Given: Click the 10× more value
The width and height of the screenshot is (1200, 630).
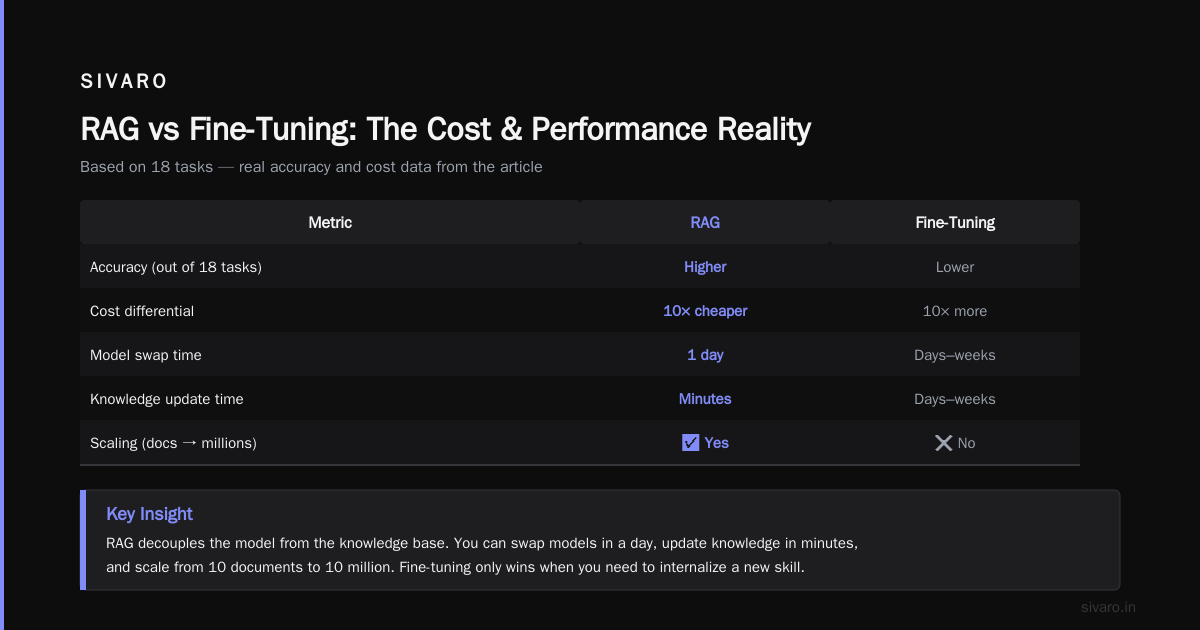Looking at the screenshot, I should tap(955, 311).
